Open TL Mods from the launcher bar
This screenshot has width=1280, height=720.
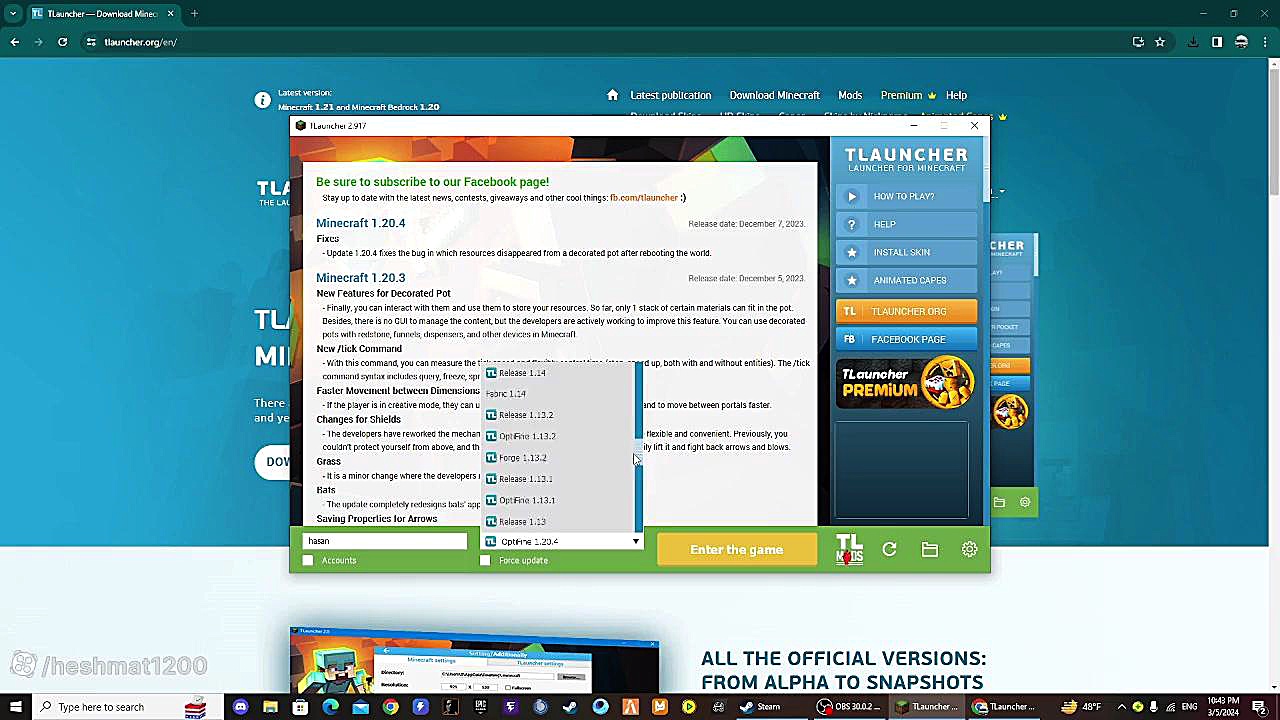click(x=849, y=549)
